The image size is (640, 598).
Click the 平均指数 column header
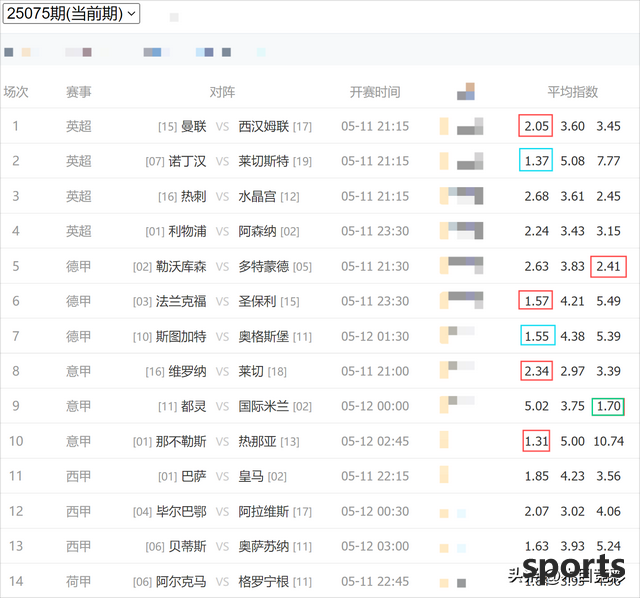573,92
